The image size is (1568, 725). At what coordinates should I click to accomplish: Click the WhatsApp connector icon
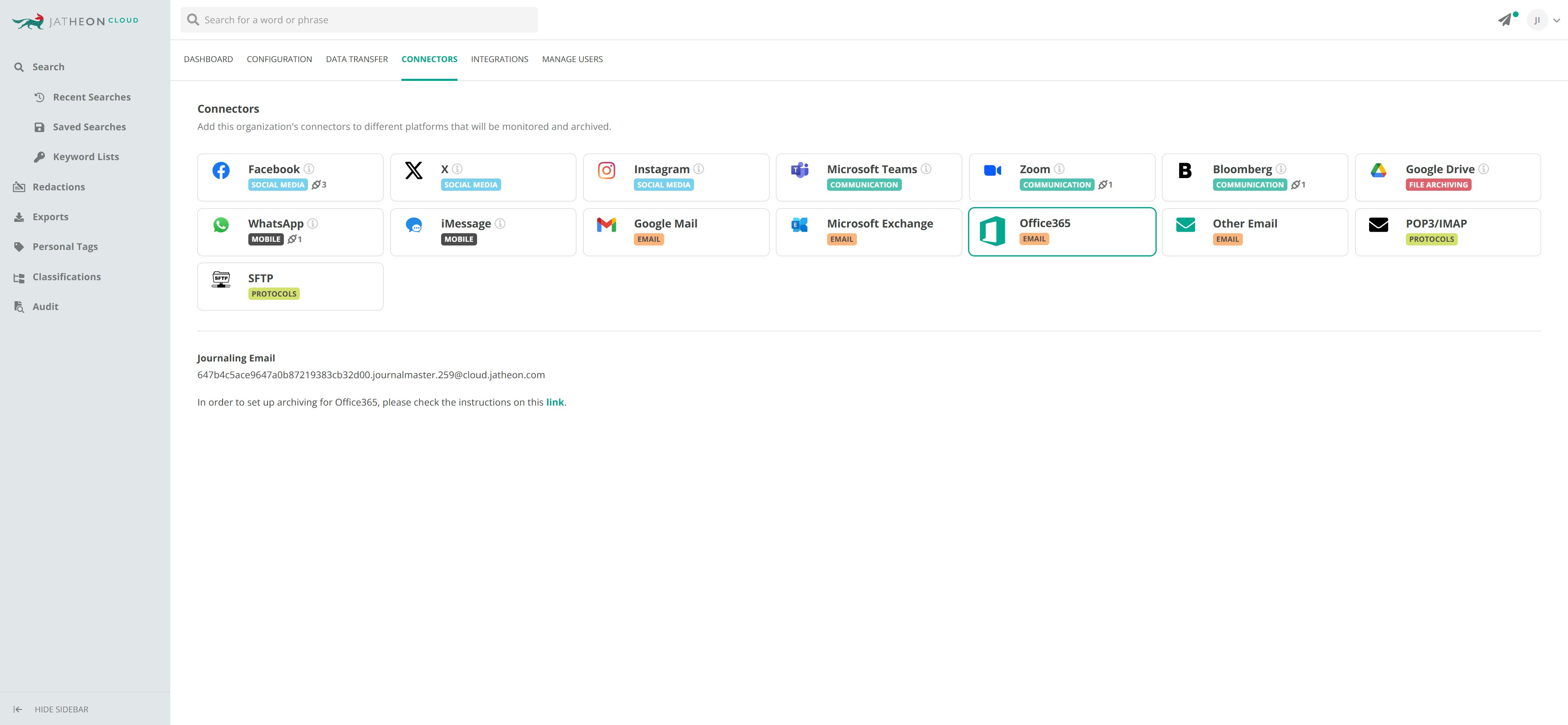[x=221, y=225]
